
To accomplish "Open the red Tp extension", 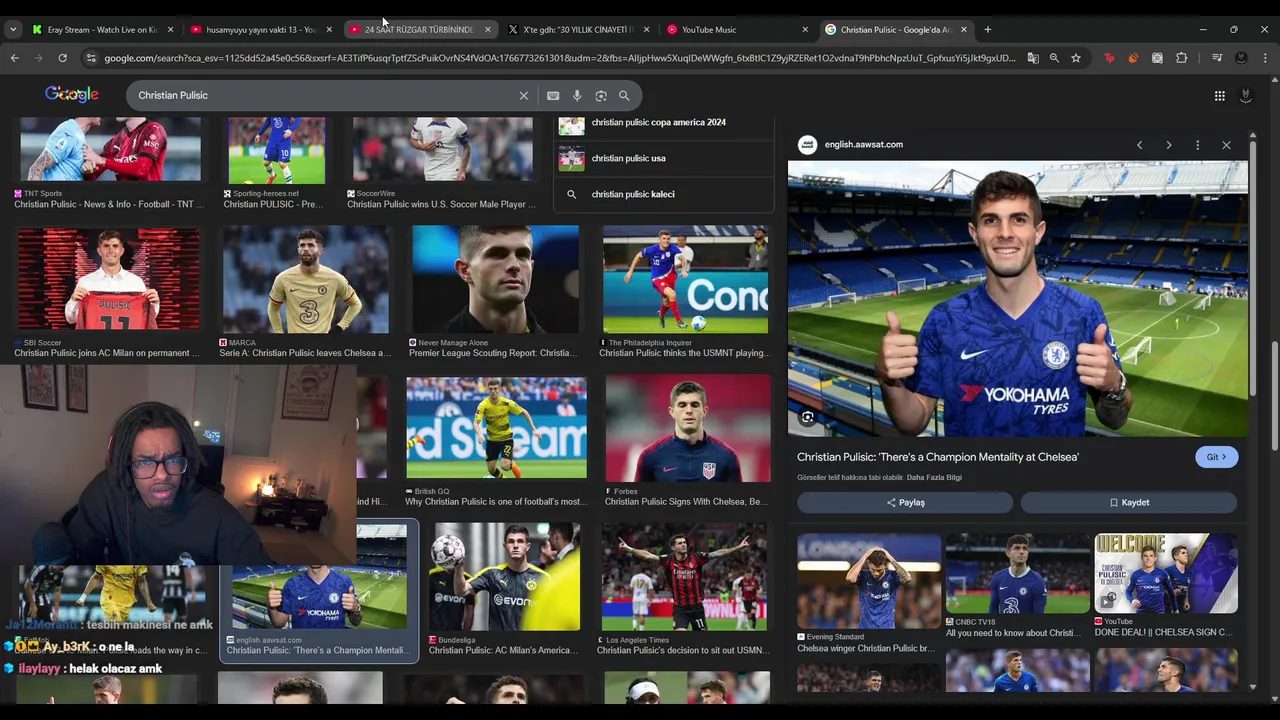I will [1109, 58].
